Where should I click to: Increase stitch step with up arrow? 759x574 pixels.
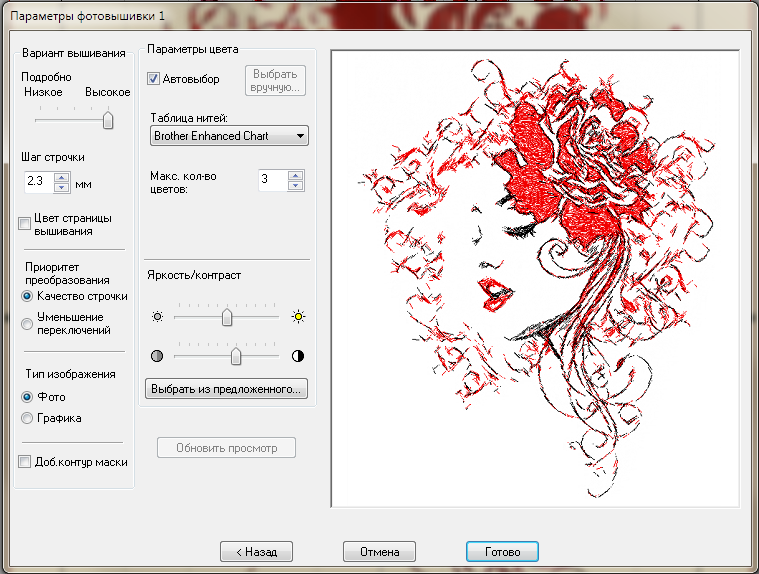click(61, 177)
